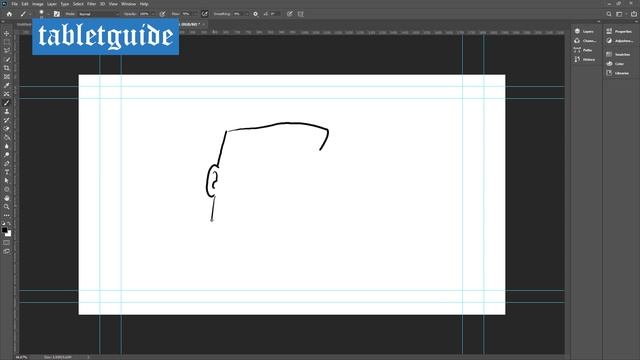Click the foreground color swatch
640x360 pixels.
click(4, 230)
